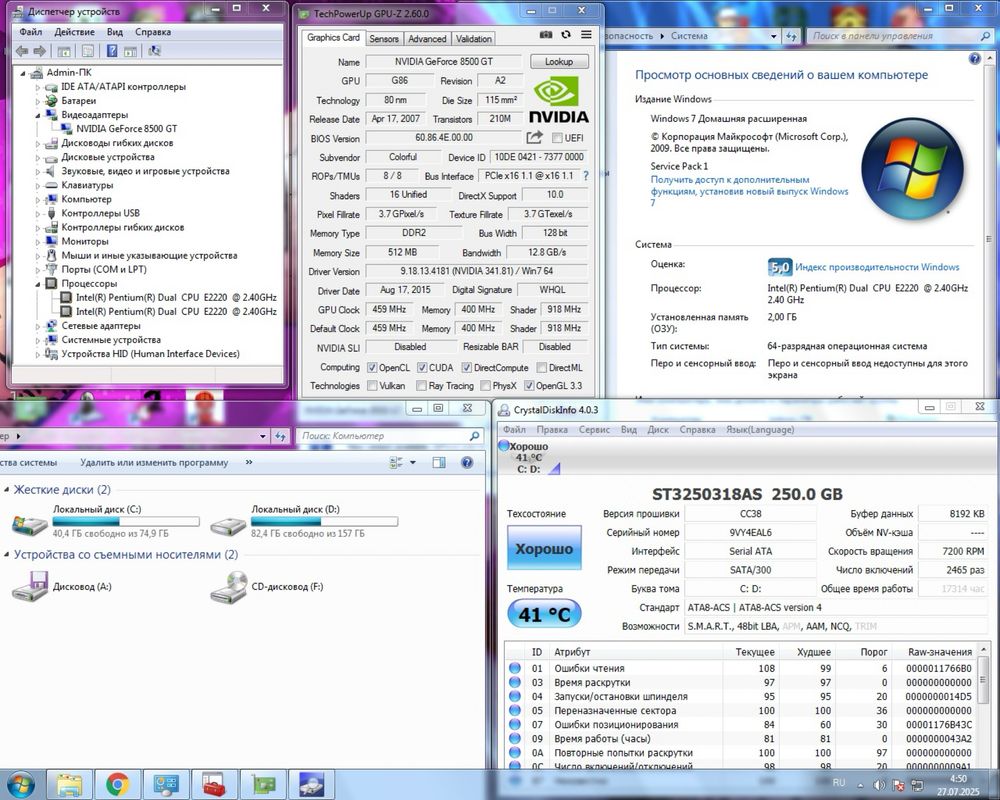Expand the Мониторы tree node
Image resolution: width=1000 pixels, height=800 pixels.
click(x=38, y=242)
